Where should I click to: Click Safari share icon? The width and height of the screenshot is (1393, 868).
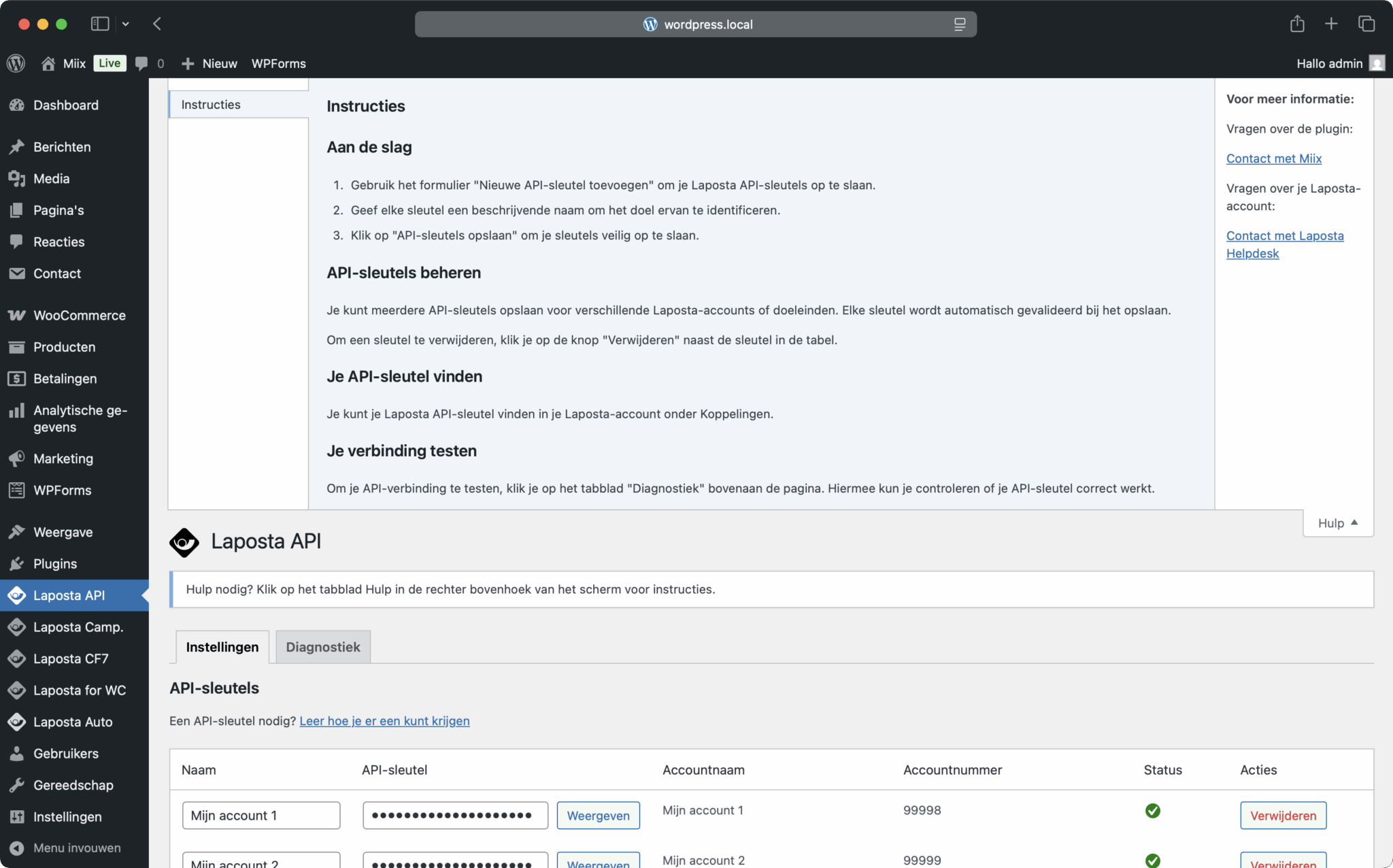pyautogui.click(x=1297, y=24)
